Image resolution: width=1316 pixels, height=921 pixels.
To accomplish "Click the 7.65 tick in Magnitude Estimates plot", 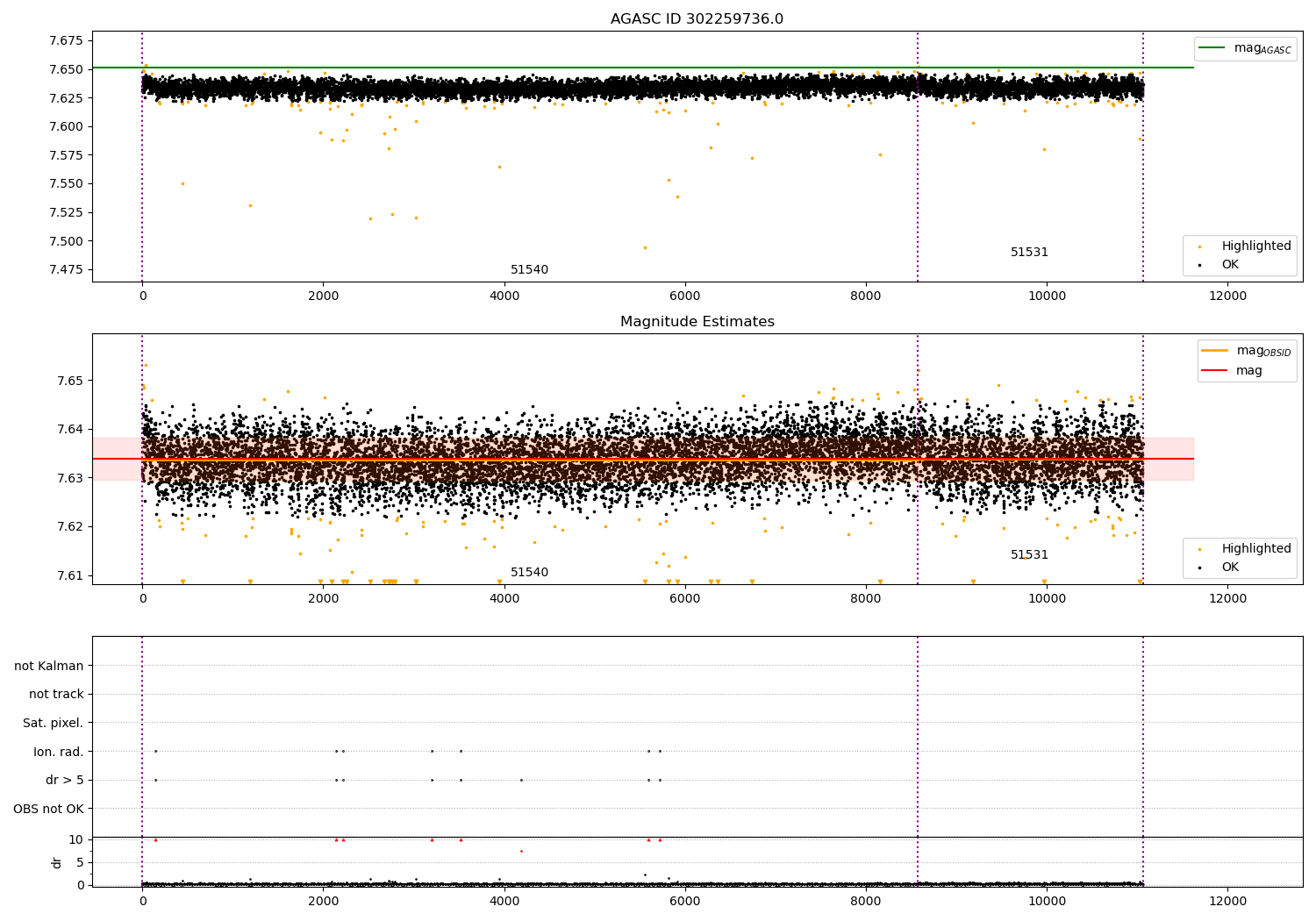I will coord(69,381).
